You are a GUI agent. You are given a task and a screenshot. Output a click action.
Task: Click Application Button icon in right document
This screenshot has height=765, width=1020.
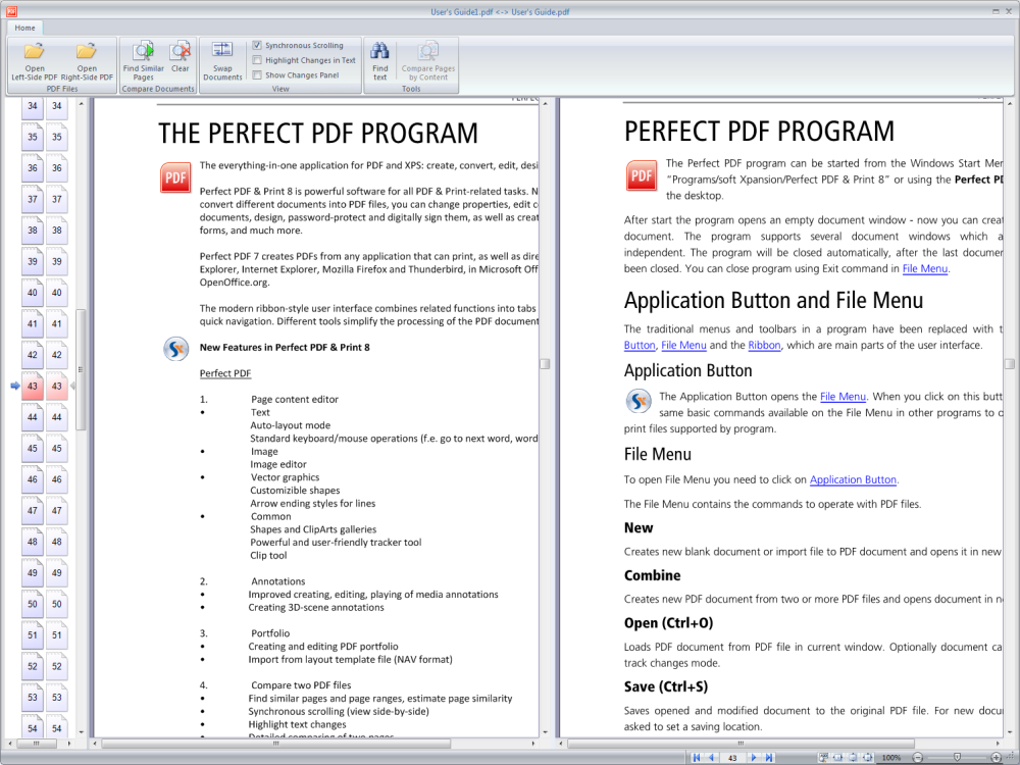point(638,401)
